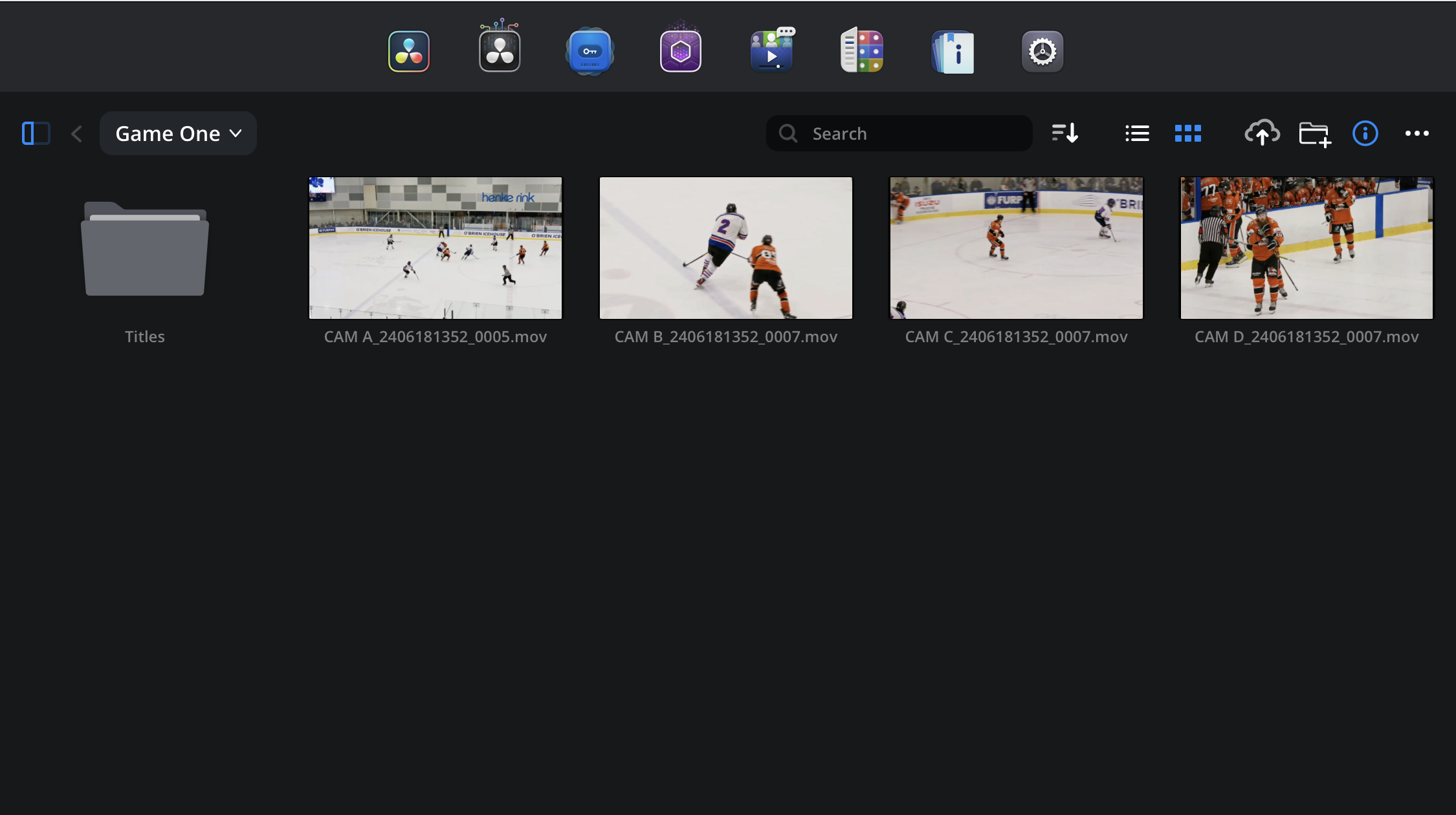The image size is (1456, 815).
Task: Upload media via the cloud button
Action: pyautogui.click(x=1263, y=133)
